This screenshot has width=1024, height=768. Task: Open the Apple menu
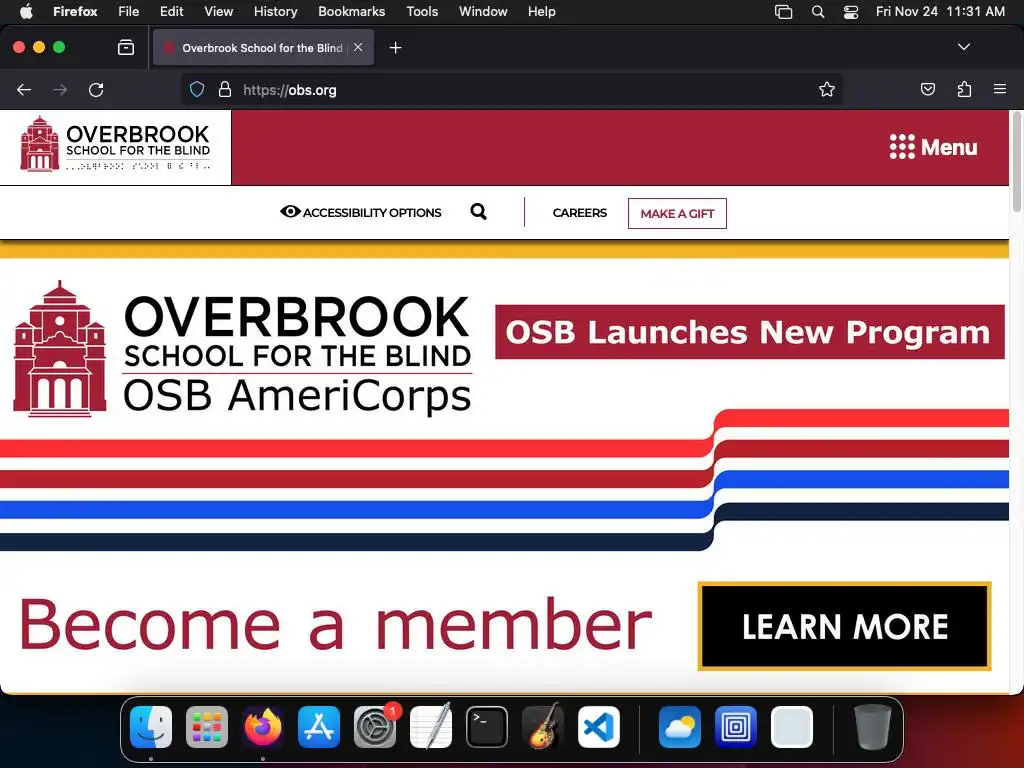pyautogui.click(x=26, y=11)
